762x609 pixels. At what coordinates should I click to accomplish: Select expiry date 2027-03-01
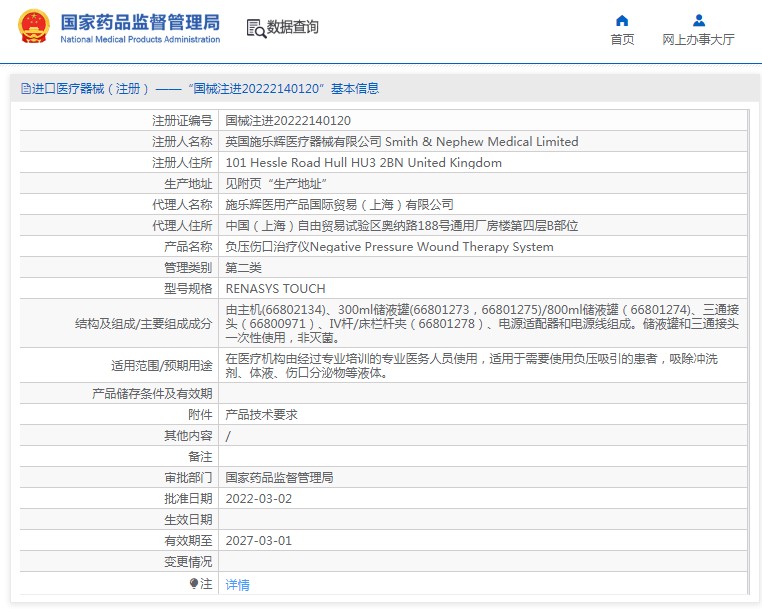pyautogui.click(x=259, y=541)
